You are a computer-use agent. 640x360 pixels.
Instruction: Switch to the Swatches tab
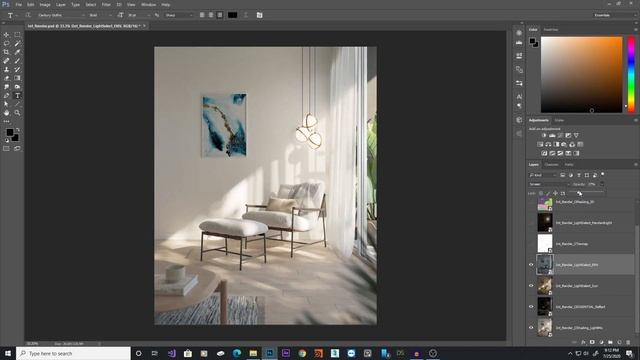point(551,30)
